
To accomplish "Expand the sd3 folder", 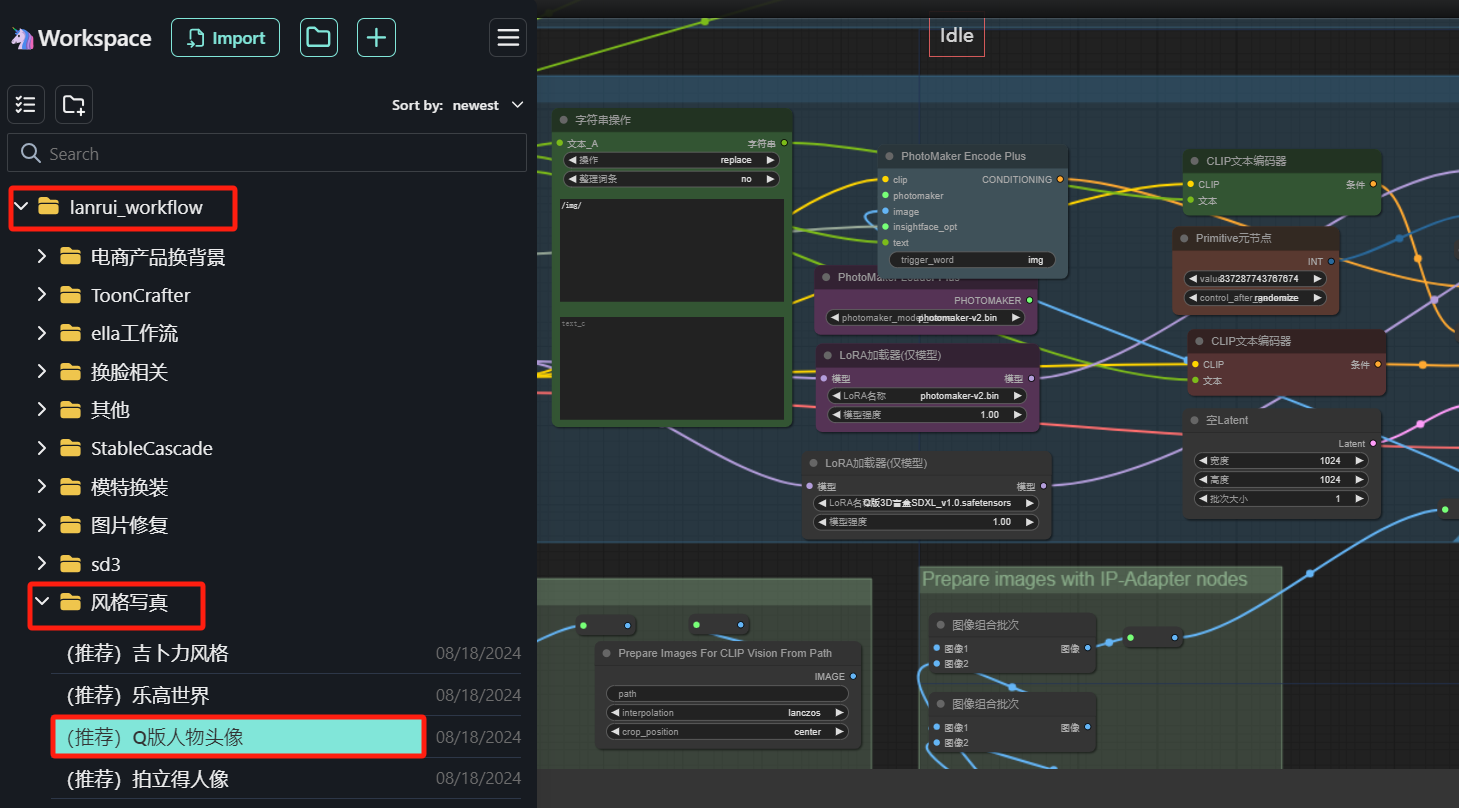I will 42,564.
